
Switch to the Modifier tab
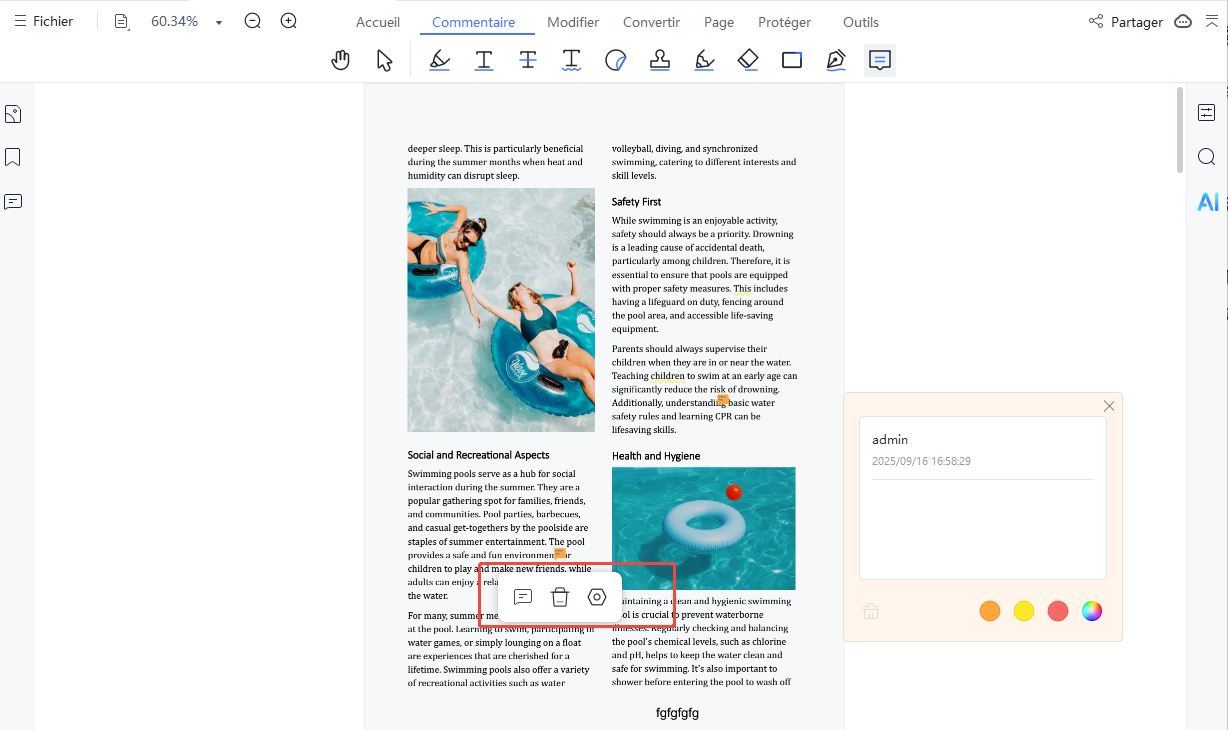(x=573, y=22)
